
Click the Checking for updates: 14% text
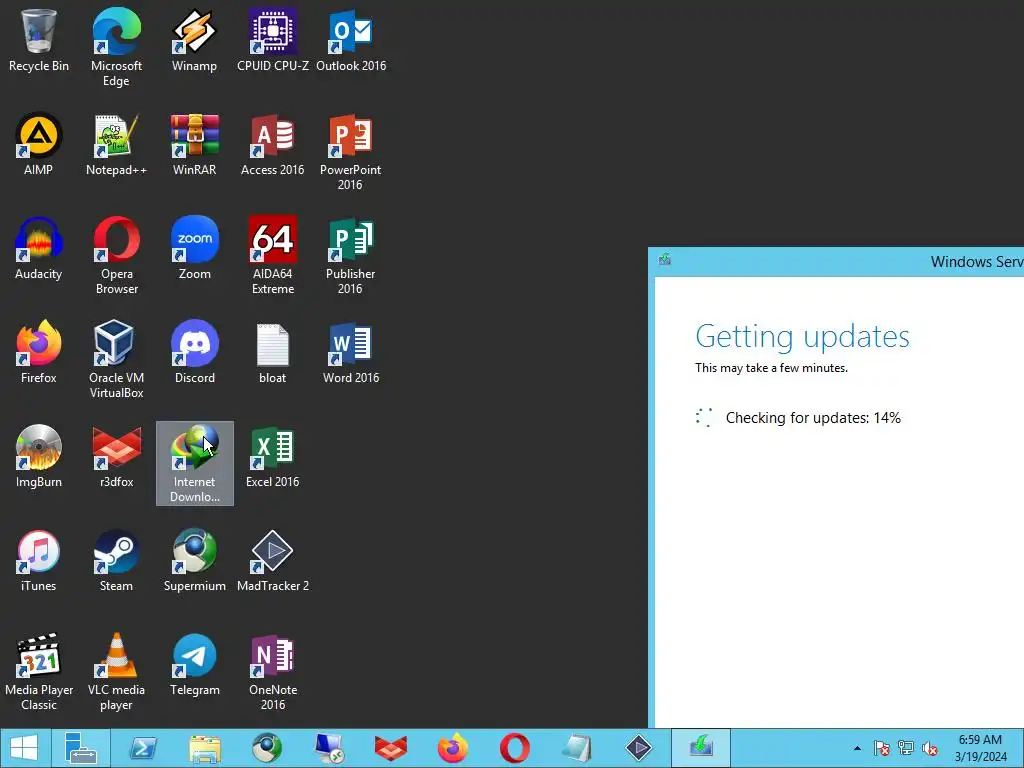[813, 418]
